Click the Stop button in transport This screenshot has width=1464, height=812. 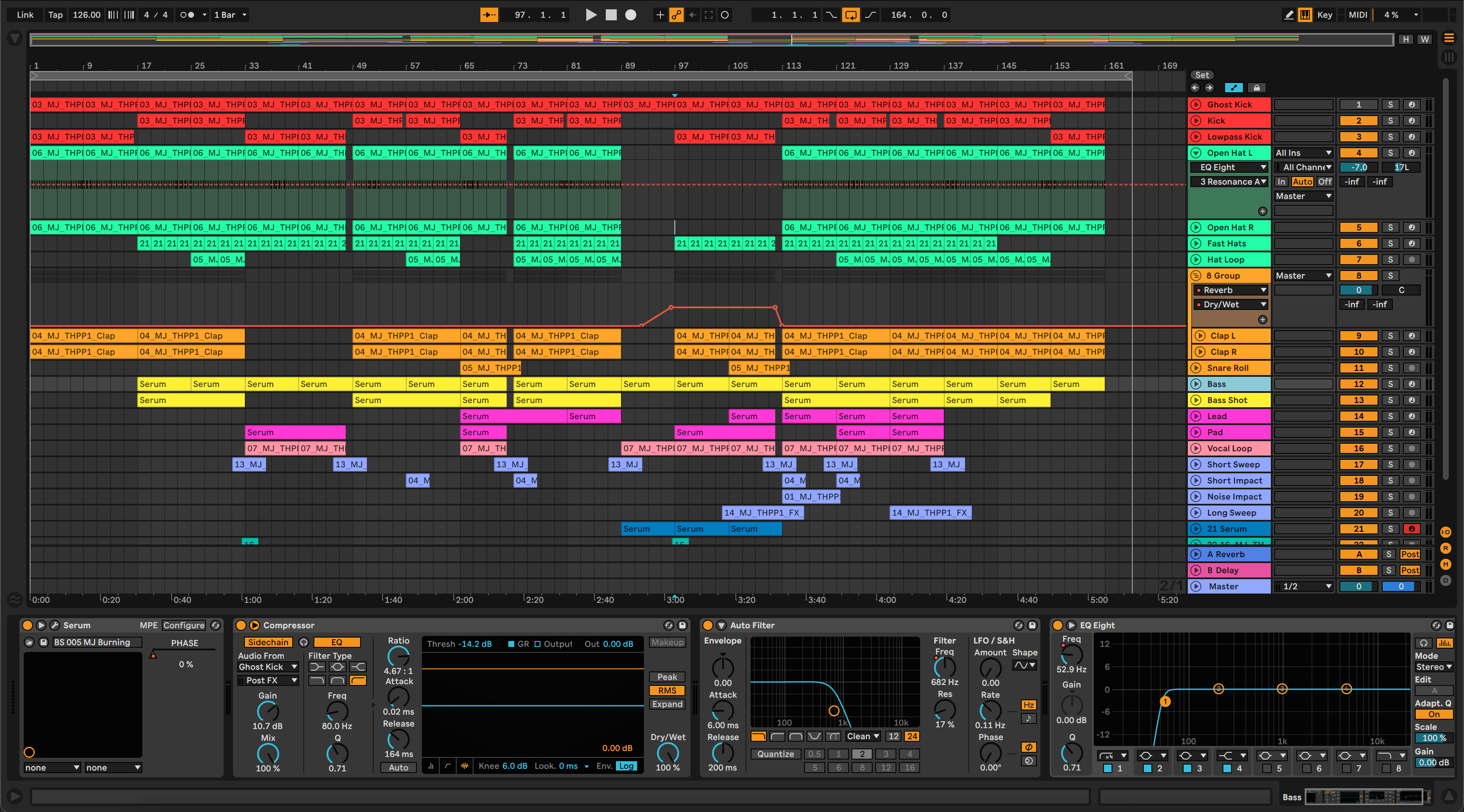(611, 15)
